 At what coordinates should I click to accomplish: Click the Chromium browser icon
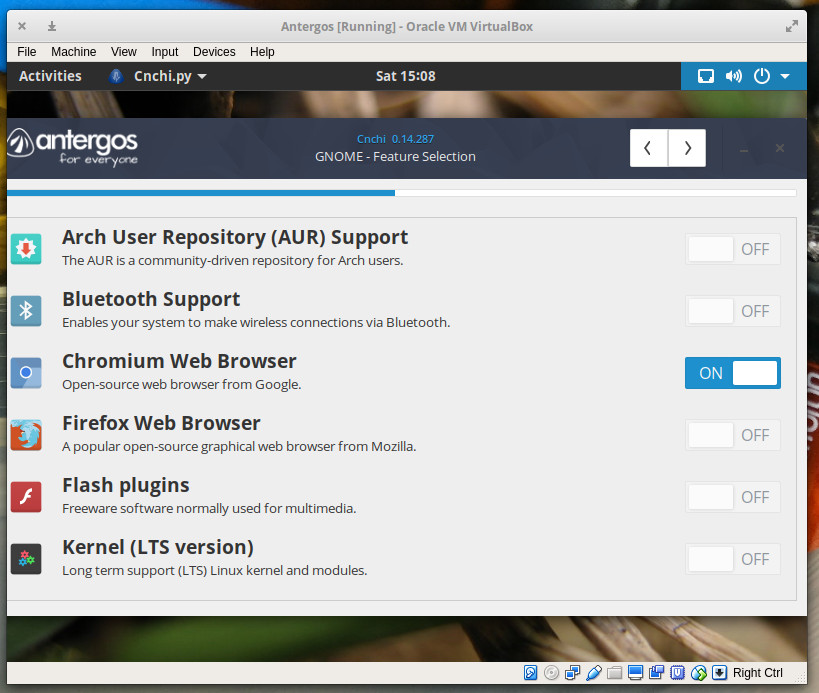click(x=26, y=373)
